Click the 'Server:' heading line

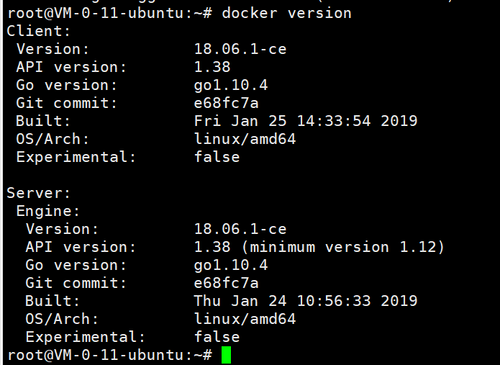[38, 193]
